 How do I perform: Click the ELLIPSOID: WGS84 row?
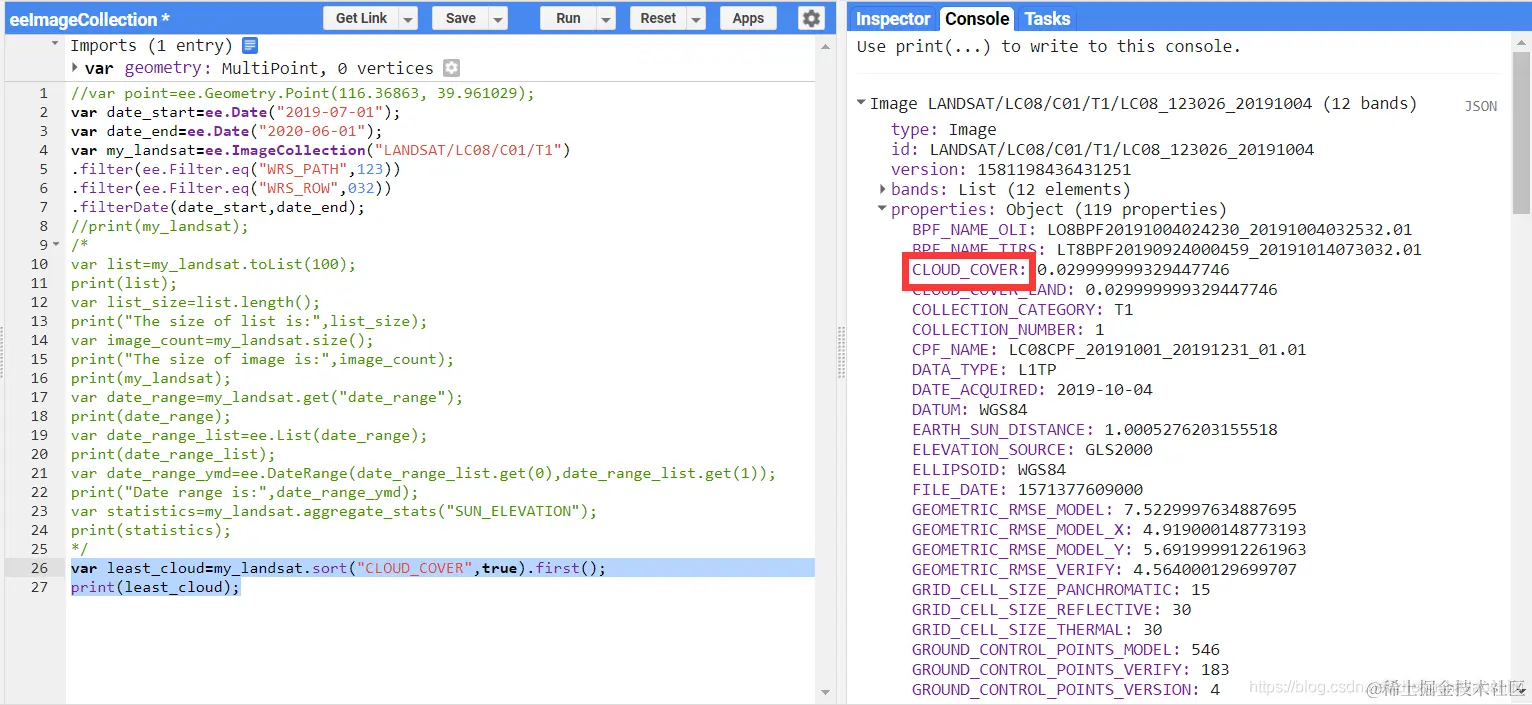click(989, 469)
